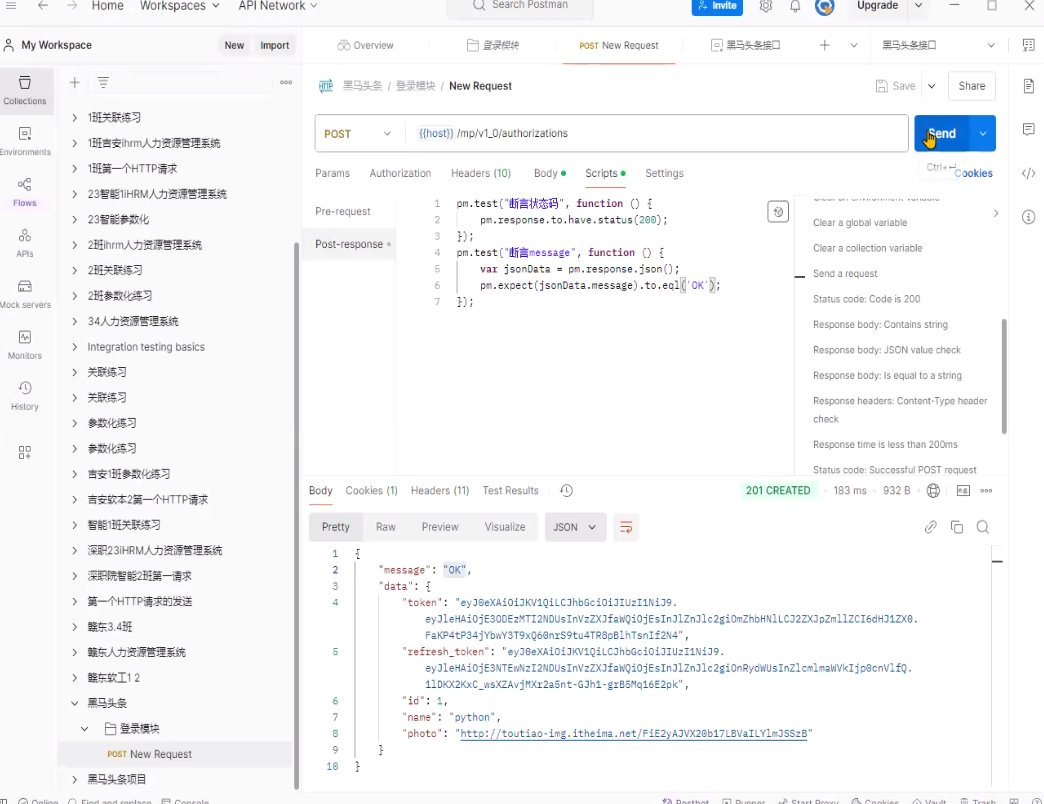Viewport: 1044px width, 804px height.
Task: Expand the Integration testing basics collection
Action: pos(75,347)
